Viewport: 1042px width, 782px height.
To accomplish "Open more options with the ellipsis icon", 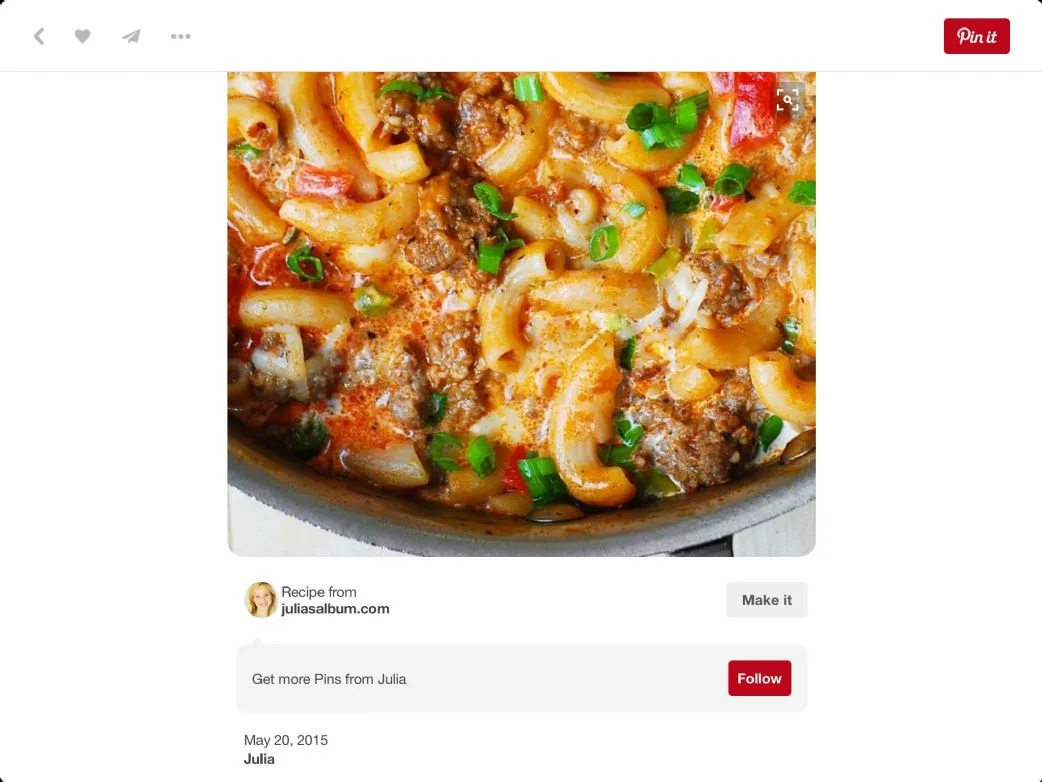I will point(180,36).
